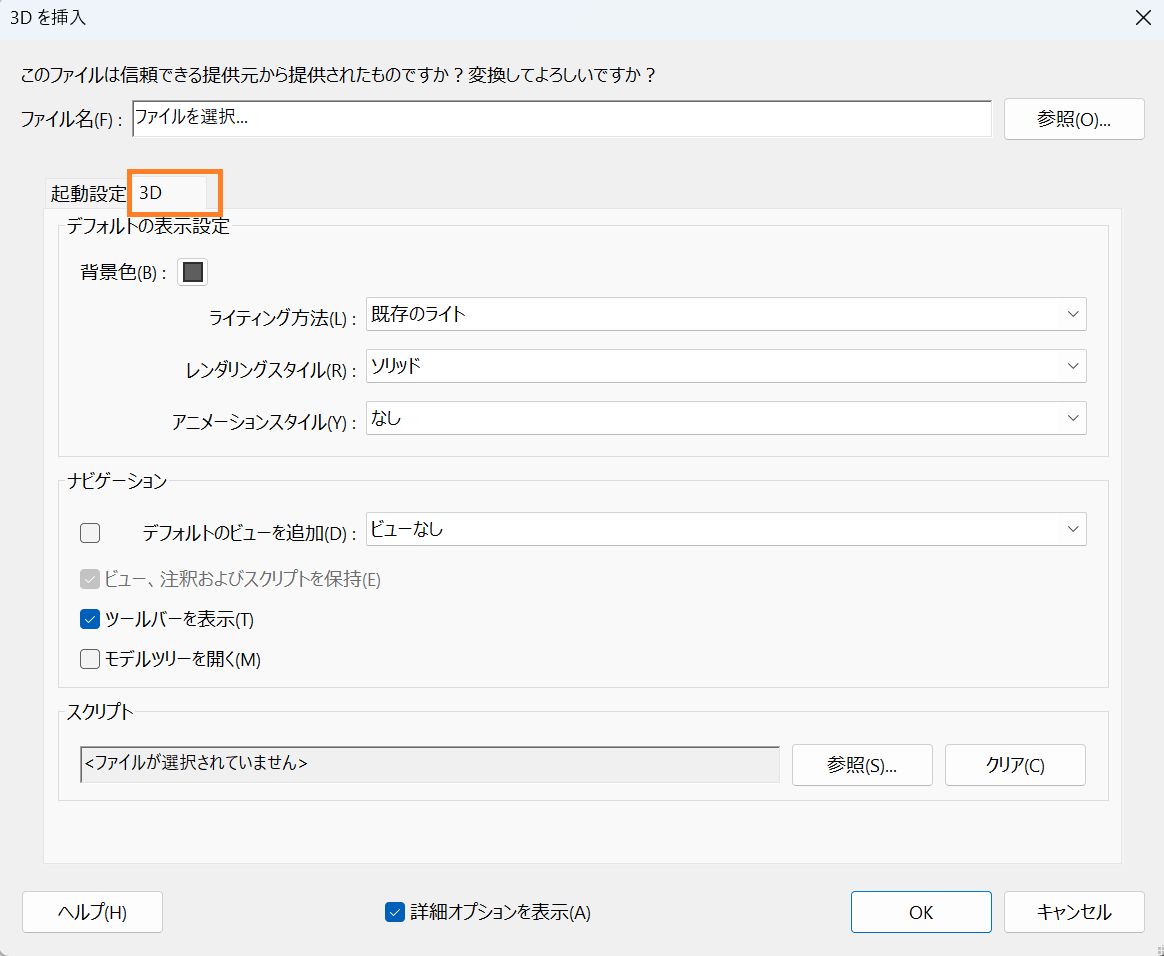Viewport: 1164px width, 956px height.
Task: Close the 3D を挿入 dialog
Action: tap(1143, 17)
